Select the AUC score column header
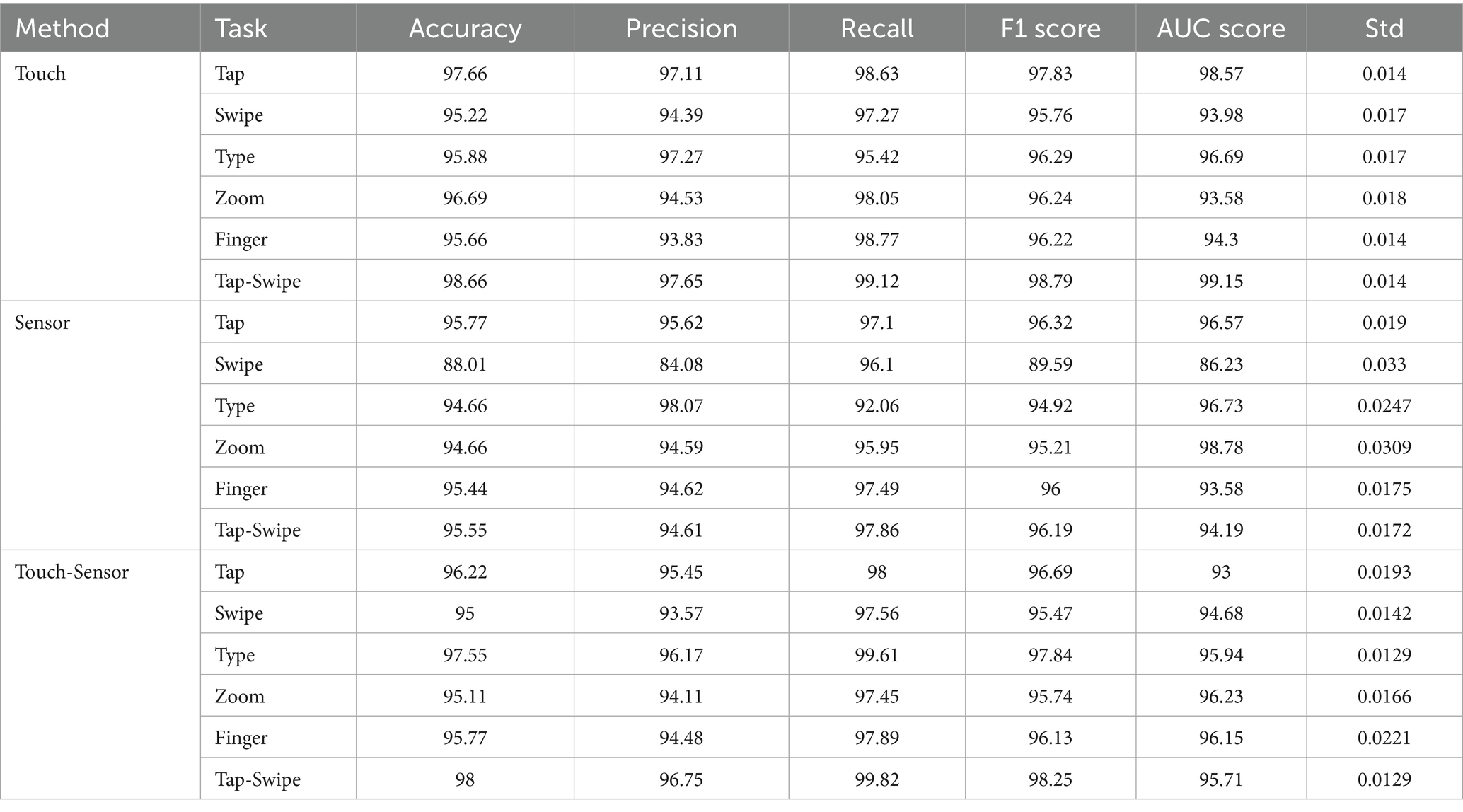 point(1220,28)
